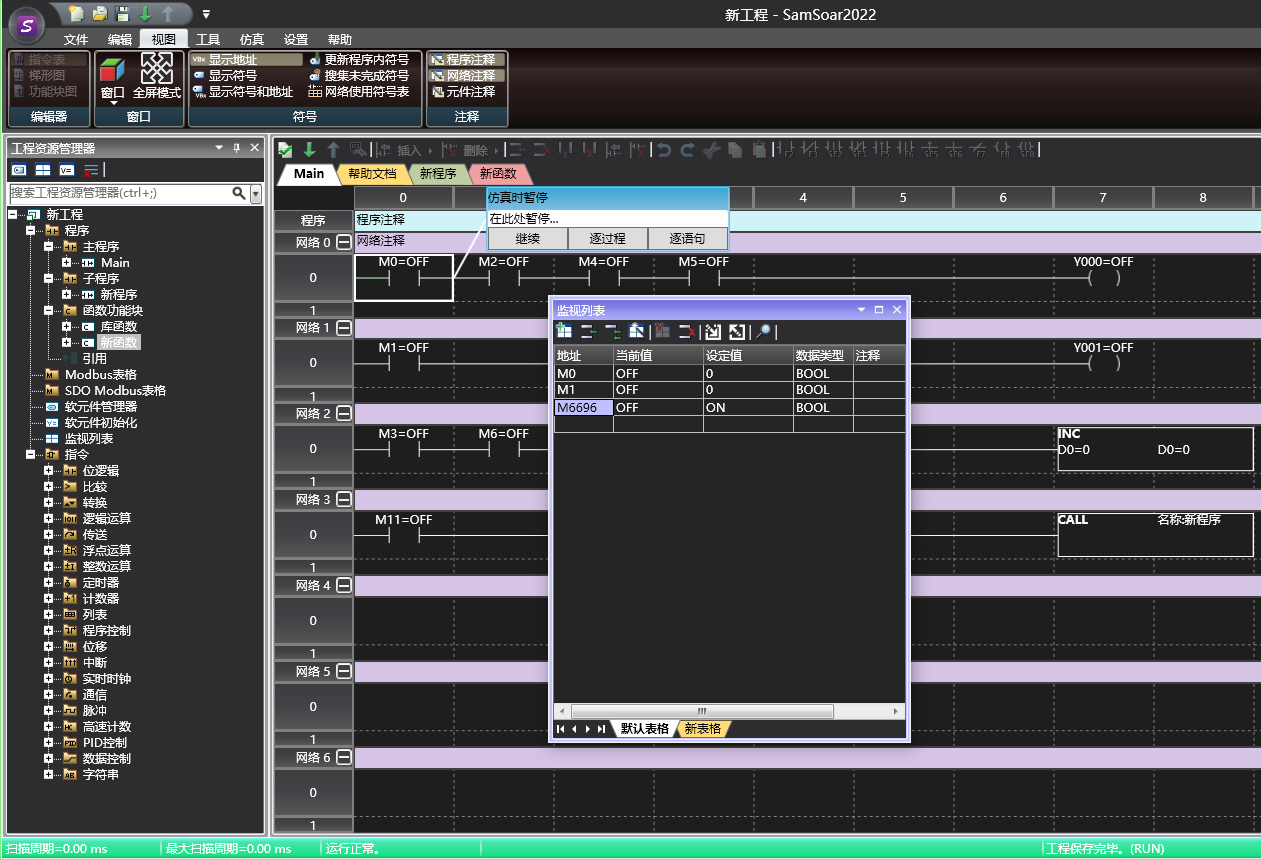
Task: Click the purple SamSoar application logo button
Action: coord(27,25)
